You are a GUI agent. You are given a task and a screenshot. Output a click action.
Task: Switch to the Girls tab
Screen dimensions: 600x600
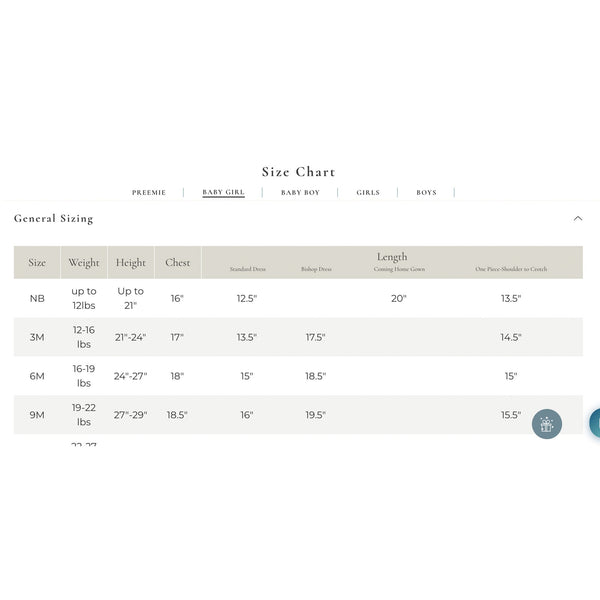coord(368,192)
